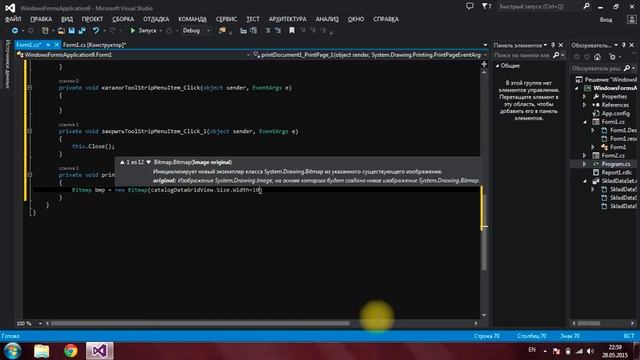This screenshot has width=640, height=360.
Task: Switch to Form1.cs [Конструктор] tab
Action: click(94, 45)
